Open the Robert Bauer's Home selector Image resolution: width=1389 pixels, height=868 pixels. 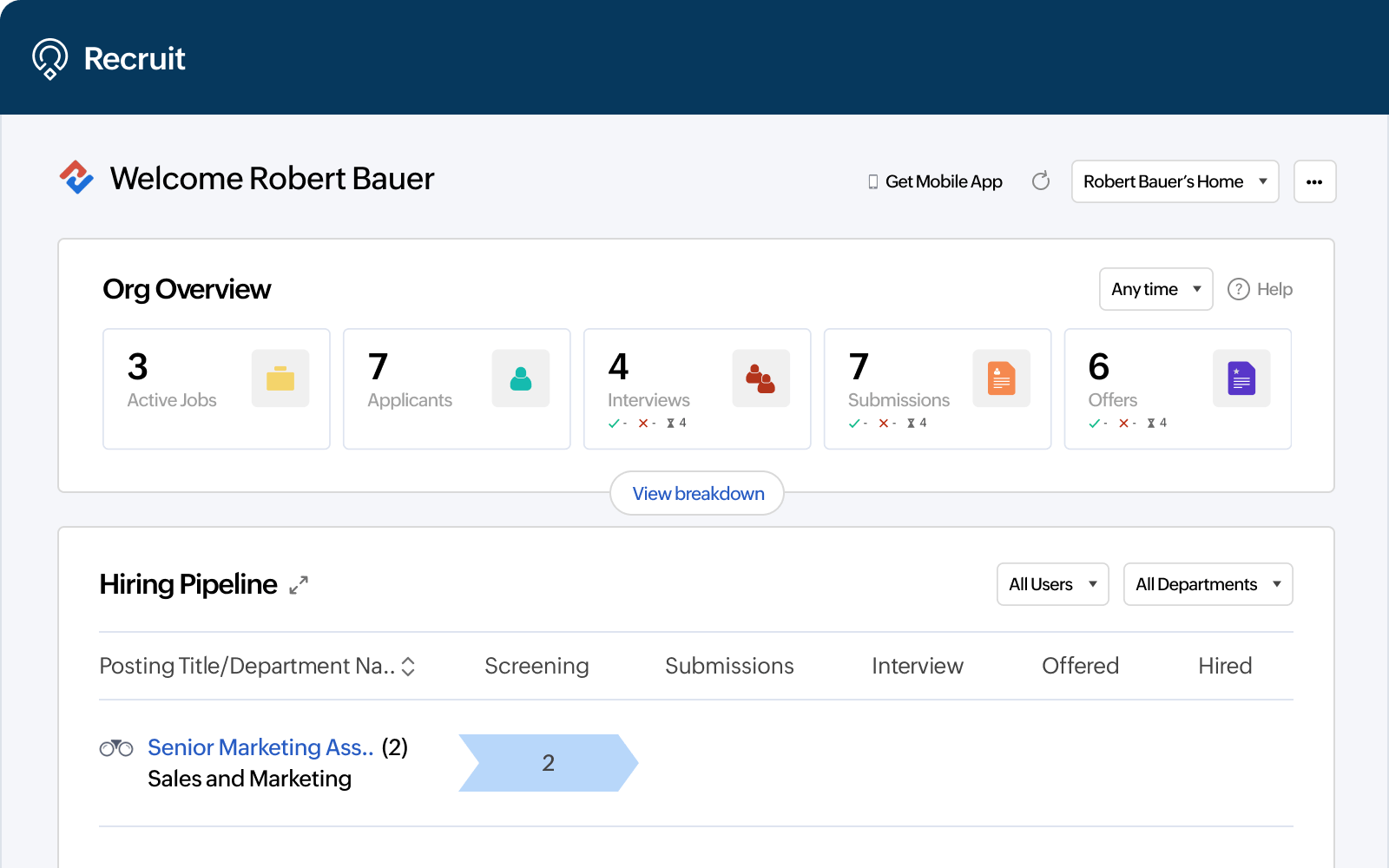[x=1175, y=181]
